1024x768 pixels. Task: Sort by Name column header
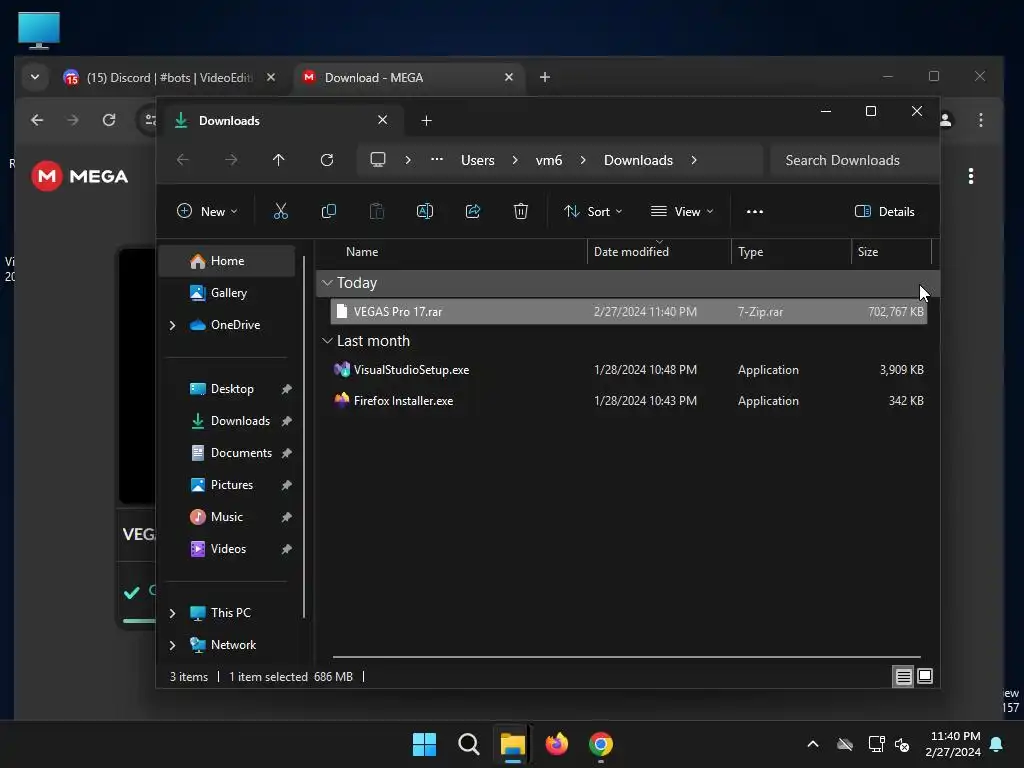pos(362,251)
